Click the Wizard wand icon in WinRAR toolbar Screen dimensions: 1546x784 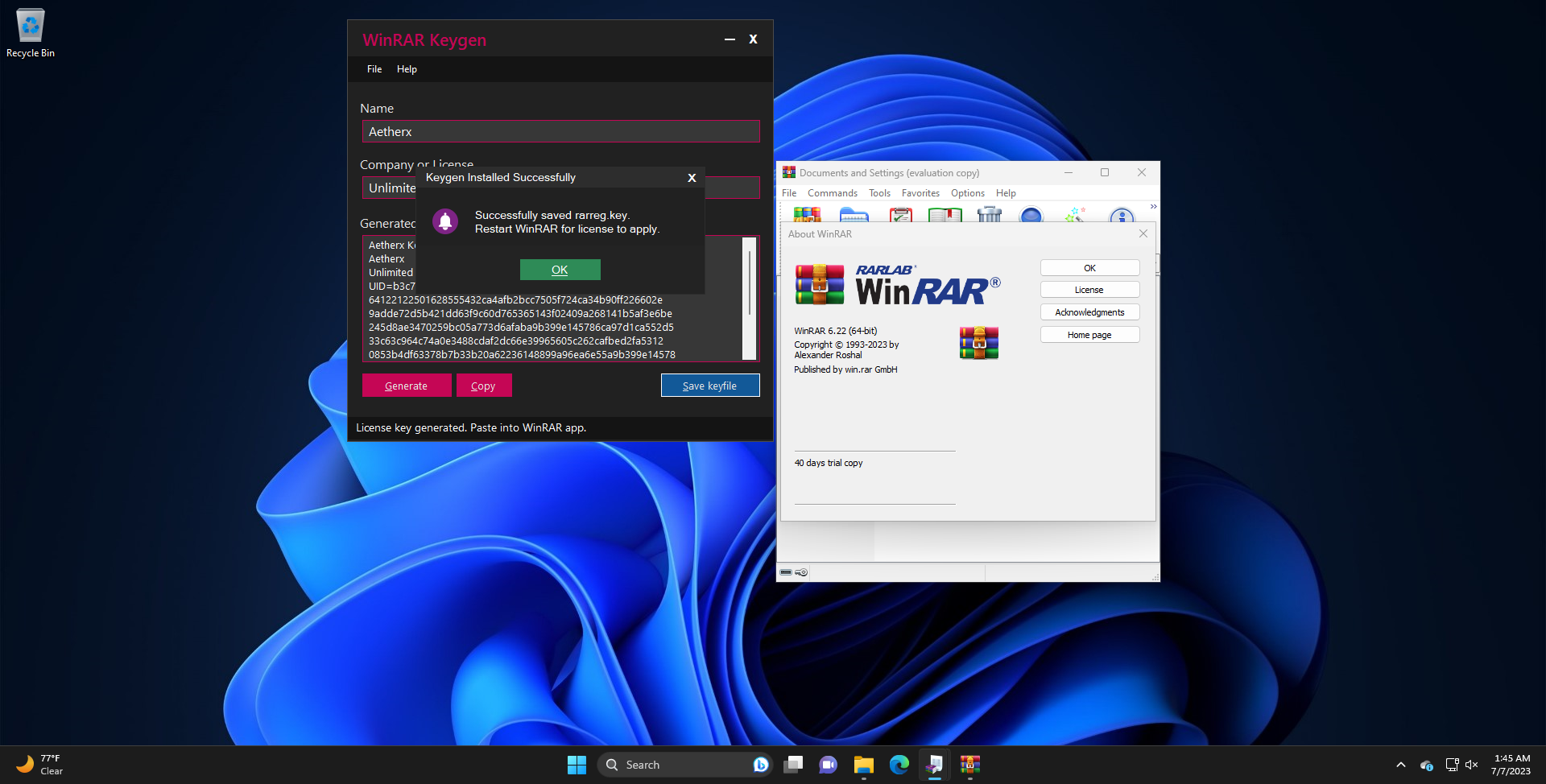click(1076, 214)
